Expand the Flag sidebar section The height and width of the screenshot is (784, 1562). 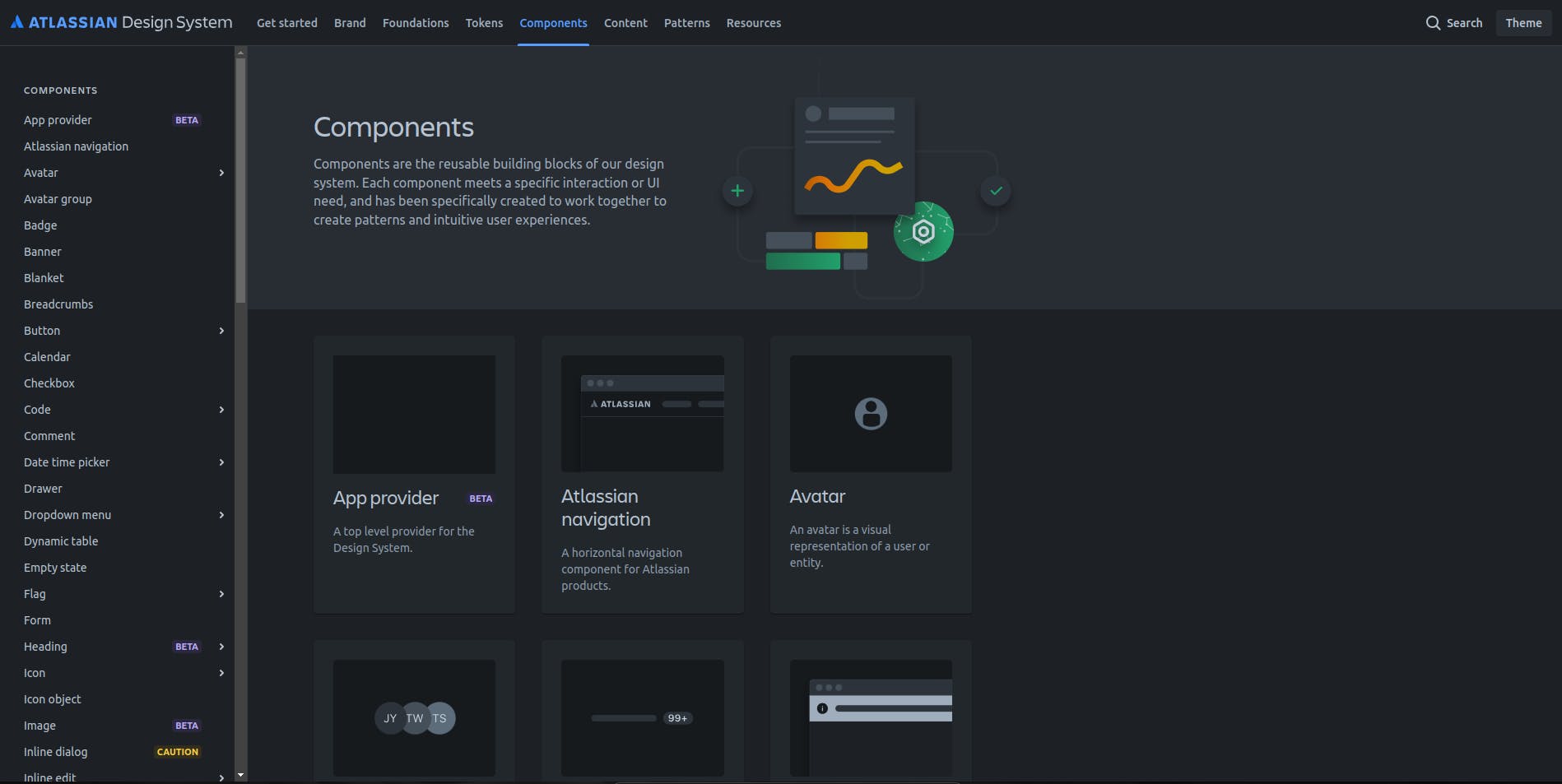[x=221, y=594]
